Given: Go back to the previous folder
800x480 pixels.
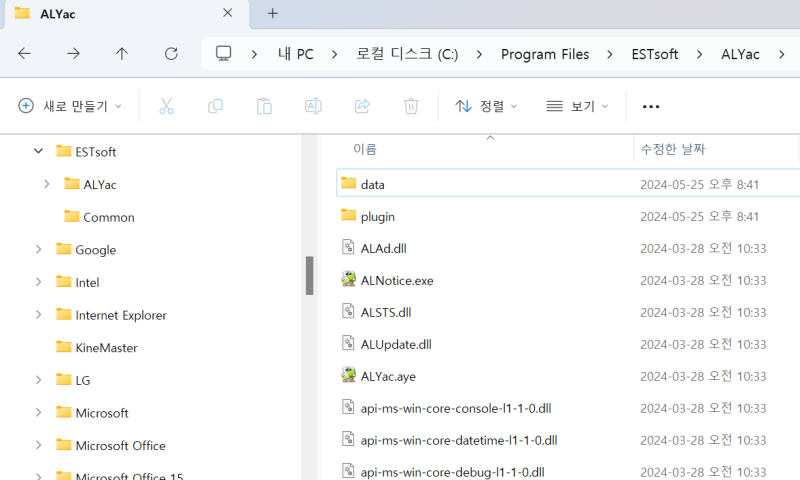Looking at the screenshot, I should coord(24,54).
